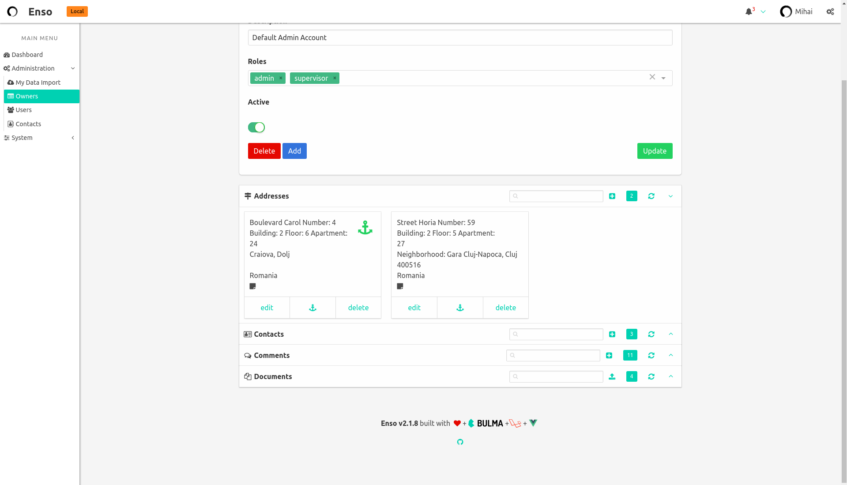Delete the Street Horia address
Image resolution: width=847 pixels, height=485 pixels.
click(x=506, y=307)
